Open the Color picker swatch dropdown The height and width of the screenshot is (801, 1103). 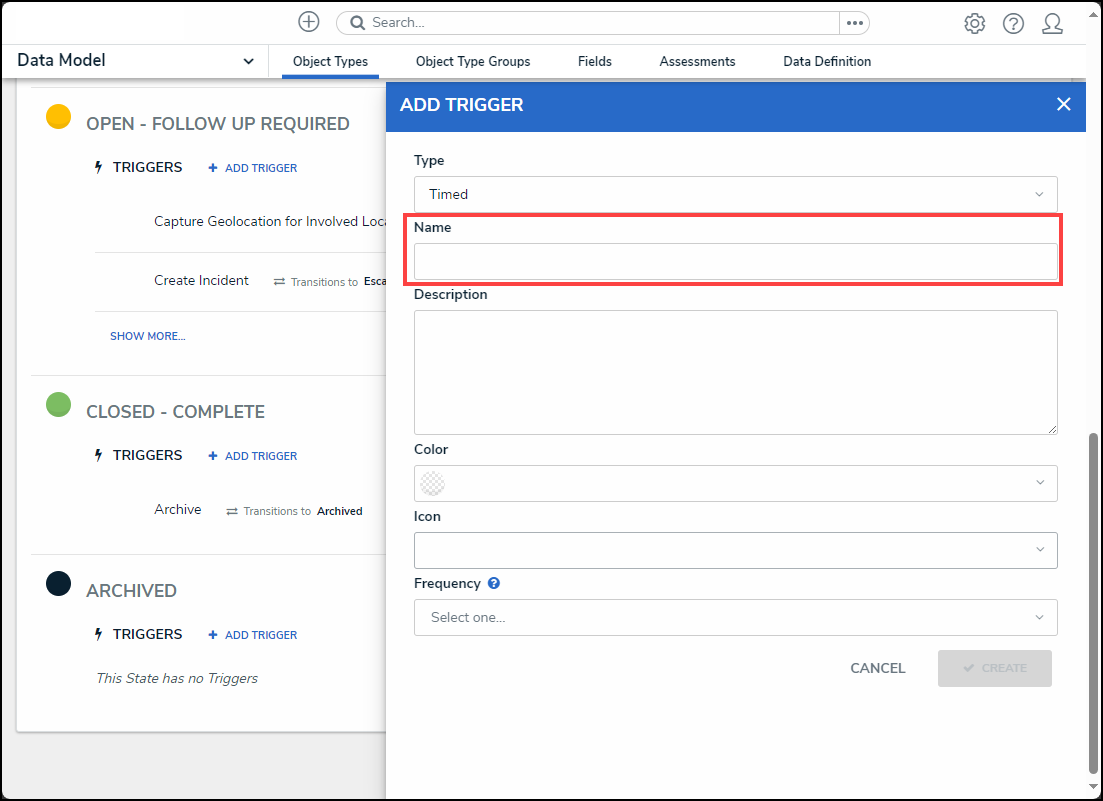coord(735,483)
